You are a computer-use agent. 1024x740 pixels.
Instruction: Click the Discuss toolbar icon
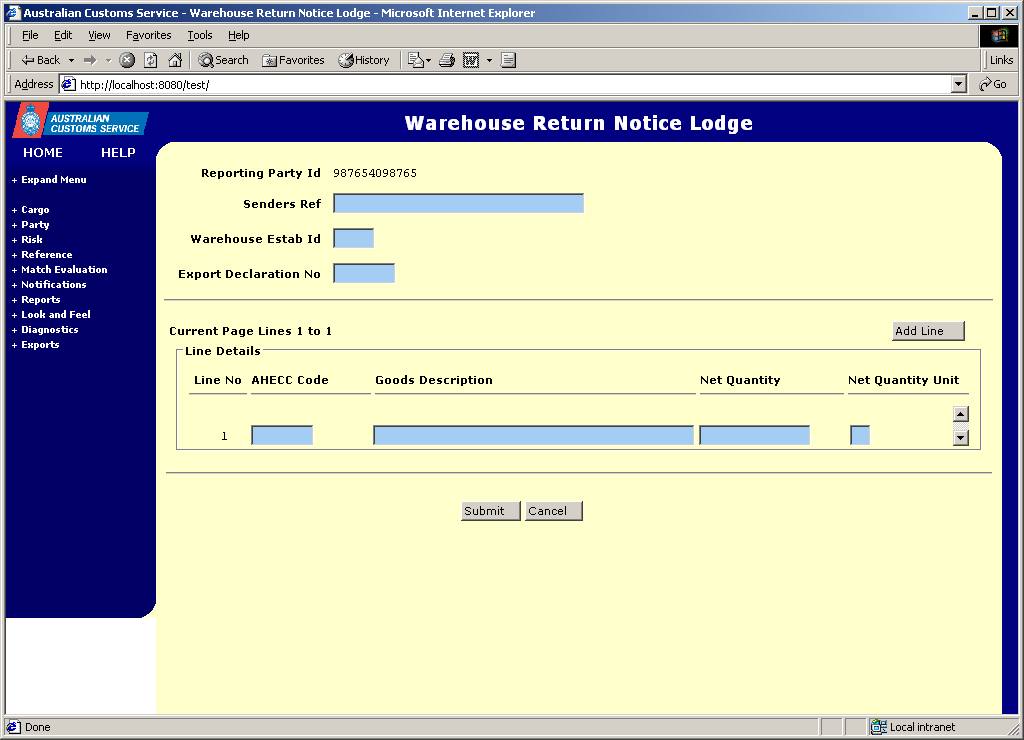(x=509, y=60)
